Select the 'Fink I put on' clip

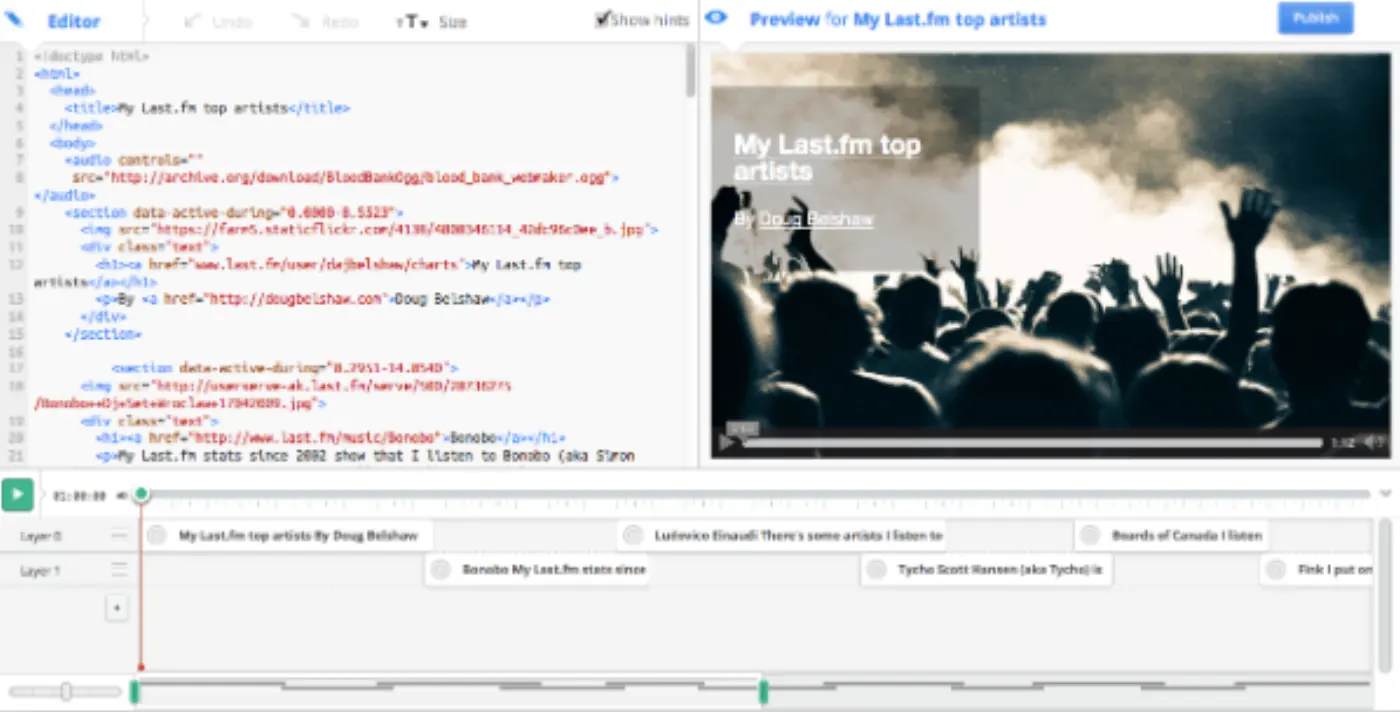click(1316, 570)
